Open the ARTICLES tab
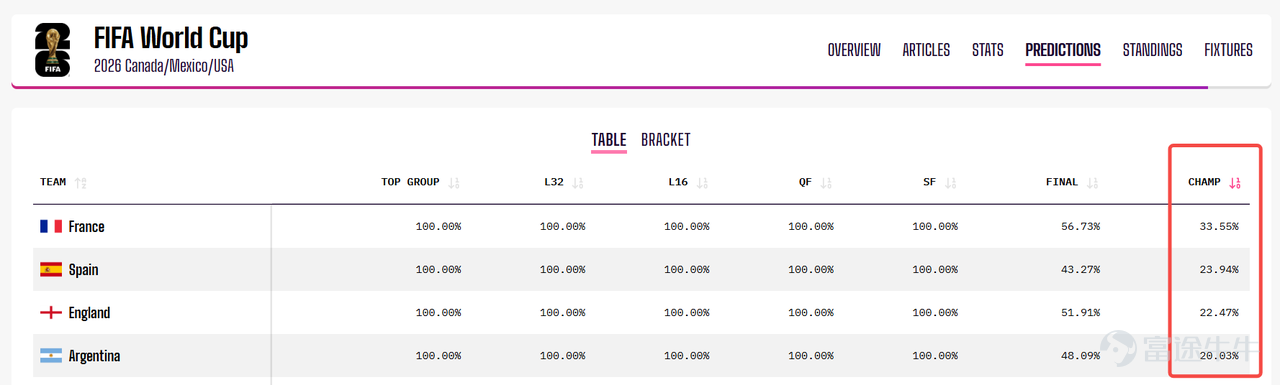Image resolution: width=1280 pixels, height=385 pixels. point(926,50)
